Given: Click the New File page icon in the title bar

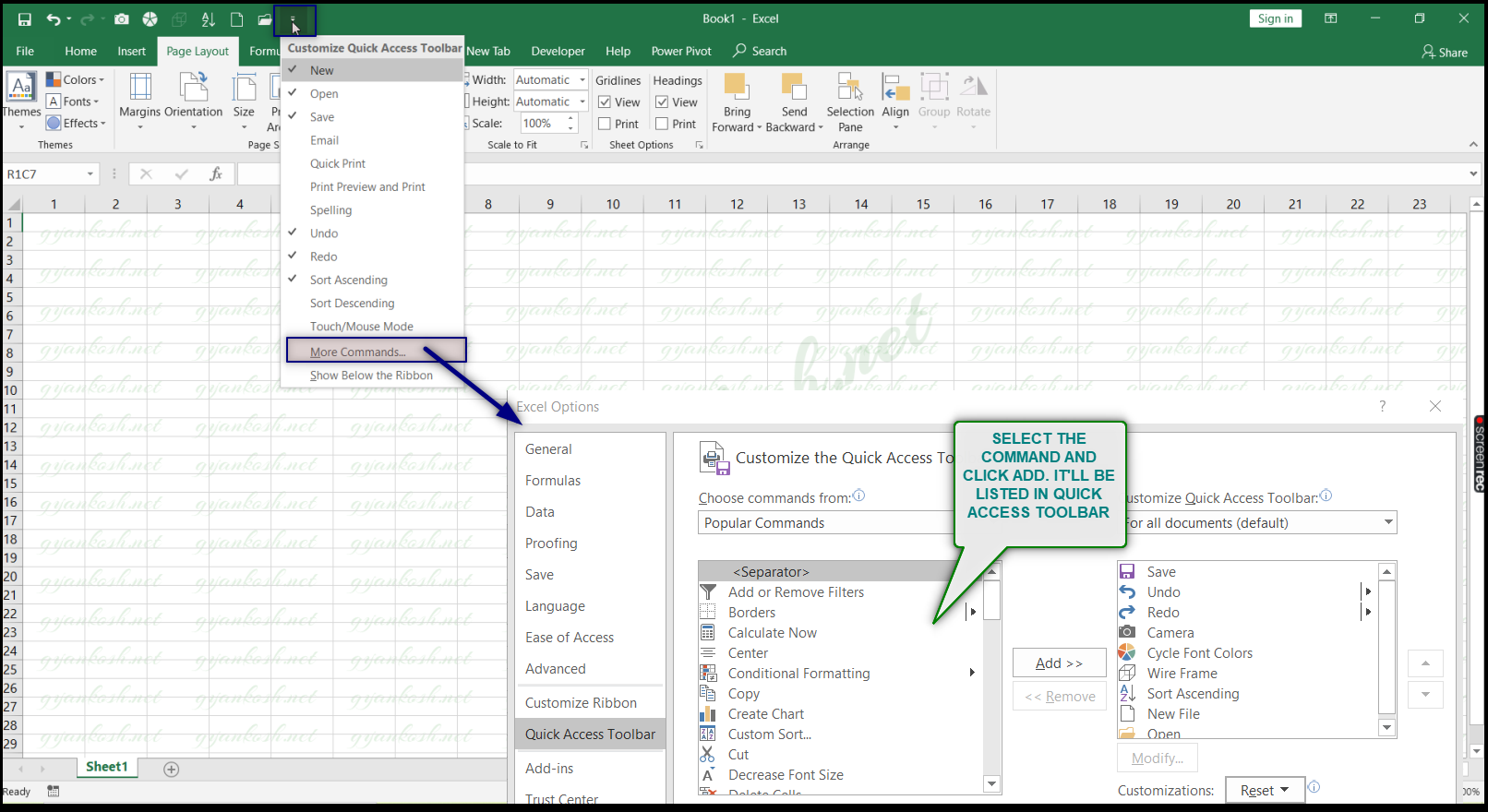Looking at the screenshot, I should pyautogui.click(x=237, y=19).
